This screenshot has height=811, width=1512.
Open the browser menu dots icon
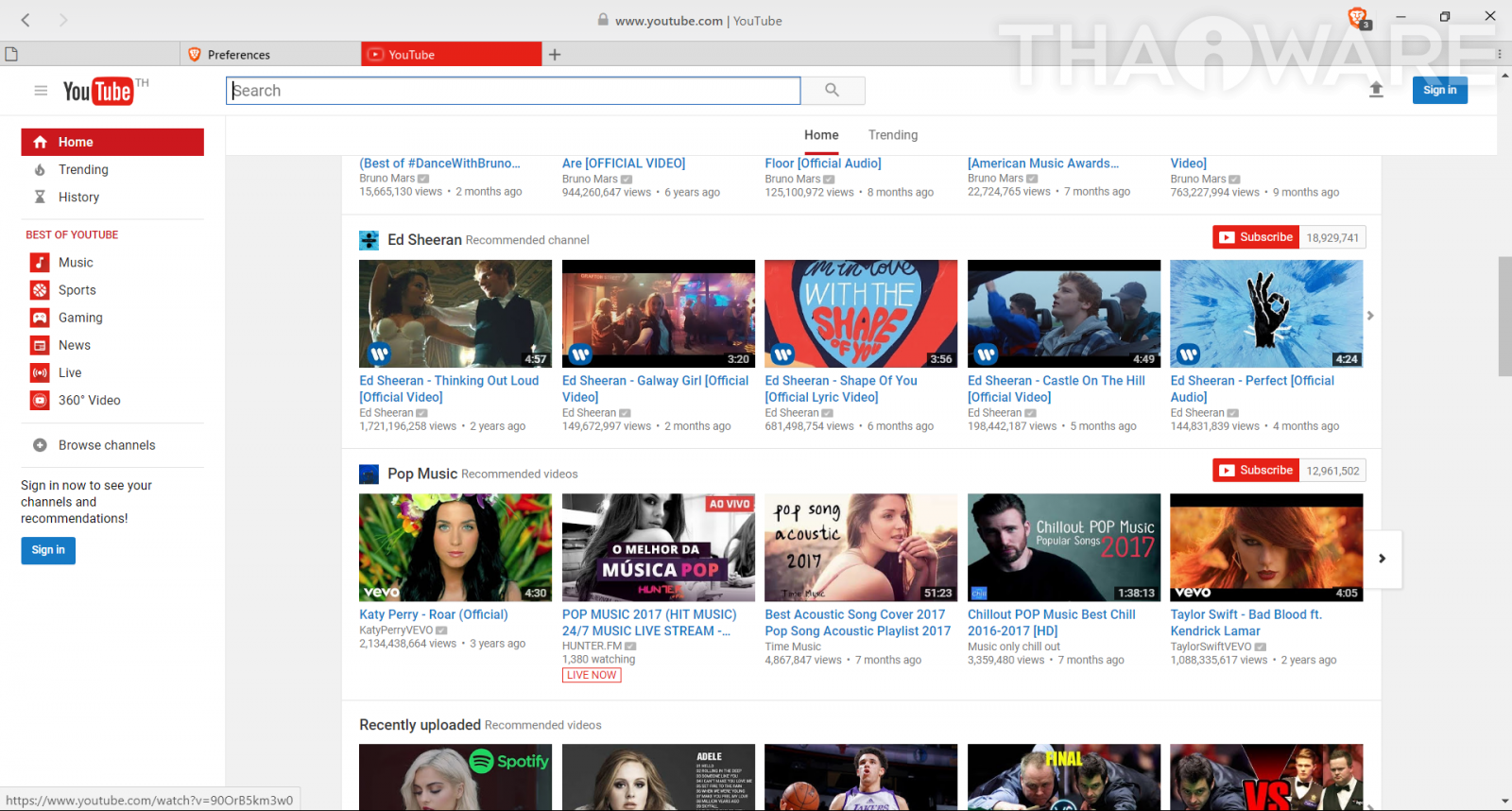click(x=1500, y=54)
